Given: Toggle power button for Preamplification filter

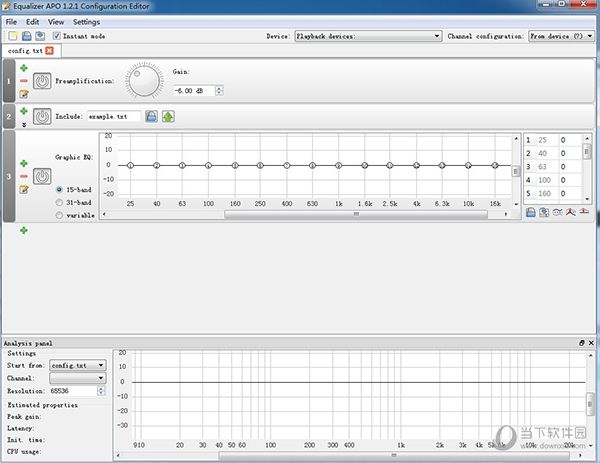Looking at the screenshot, I should click(42, 81).
